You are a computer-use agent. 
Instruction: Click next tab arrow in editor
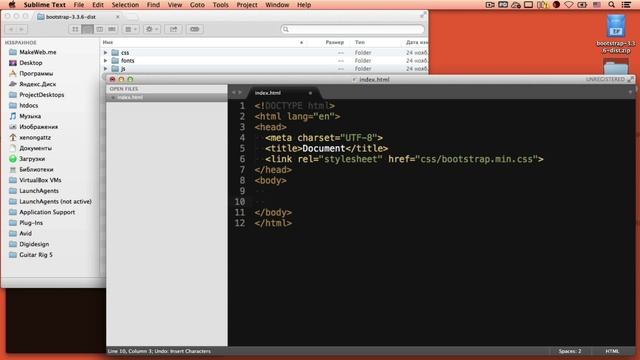tap(240, 93)
